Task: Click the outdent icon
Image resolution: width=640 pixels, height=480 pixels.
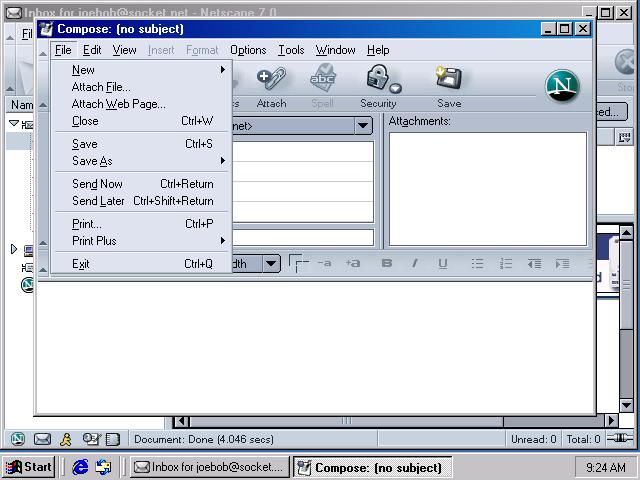Action: [x=534, y=264]
